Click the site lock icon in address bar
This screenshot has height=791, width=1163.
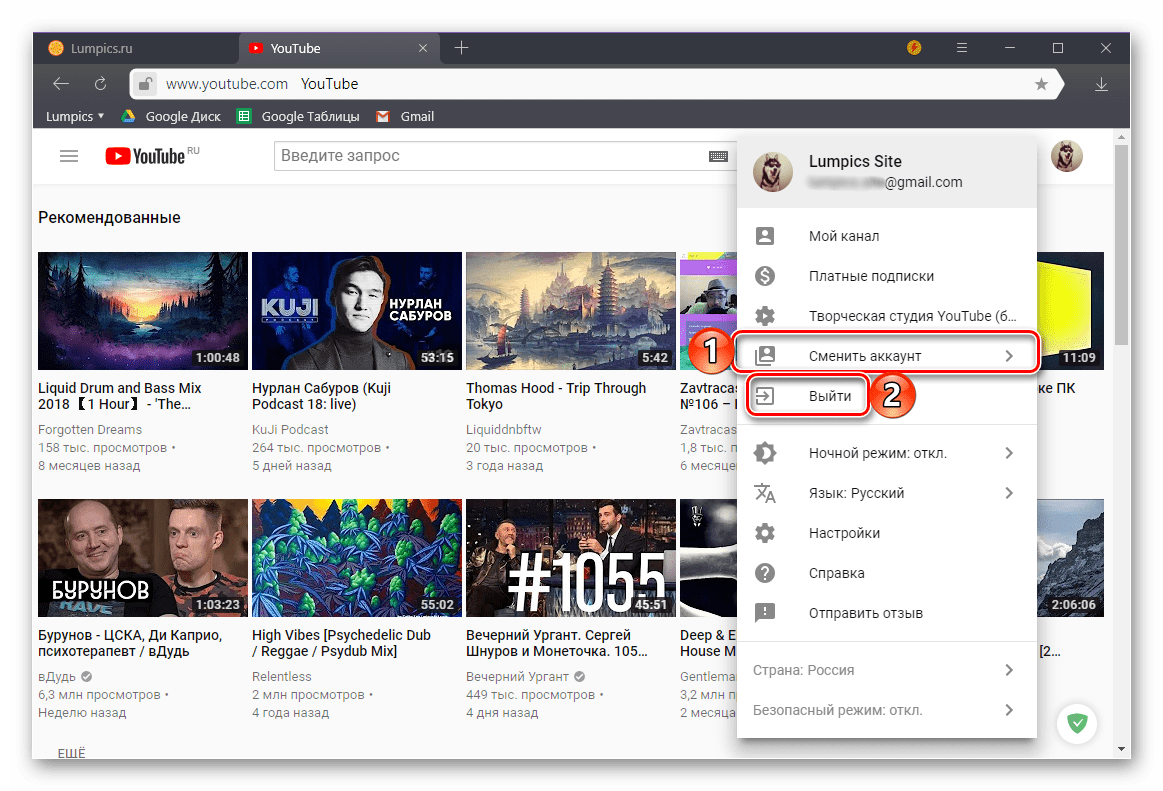146,84
